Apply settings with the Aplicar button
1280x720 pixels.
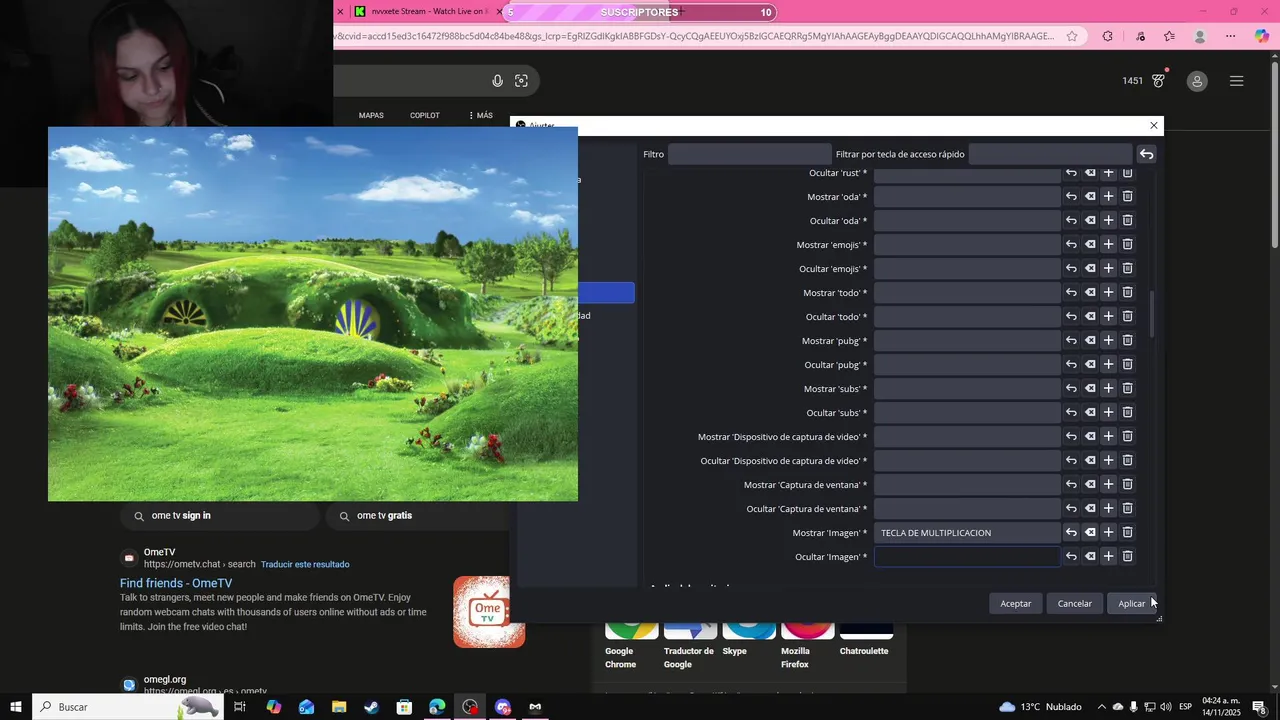1131,603
